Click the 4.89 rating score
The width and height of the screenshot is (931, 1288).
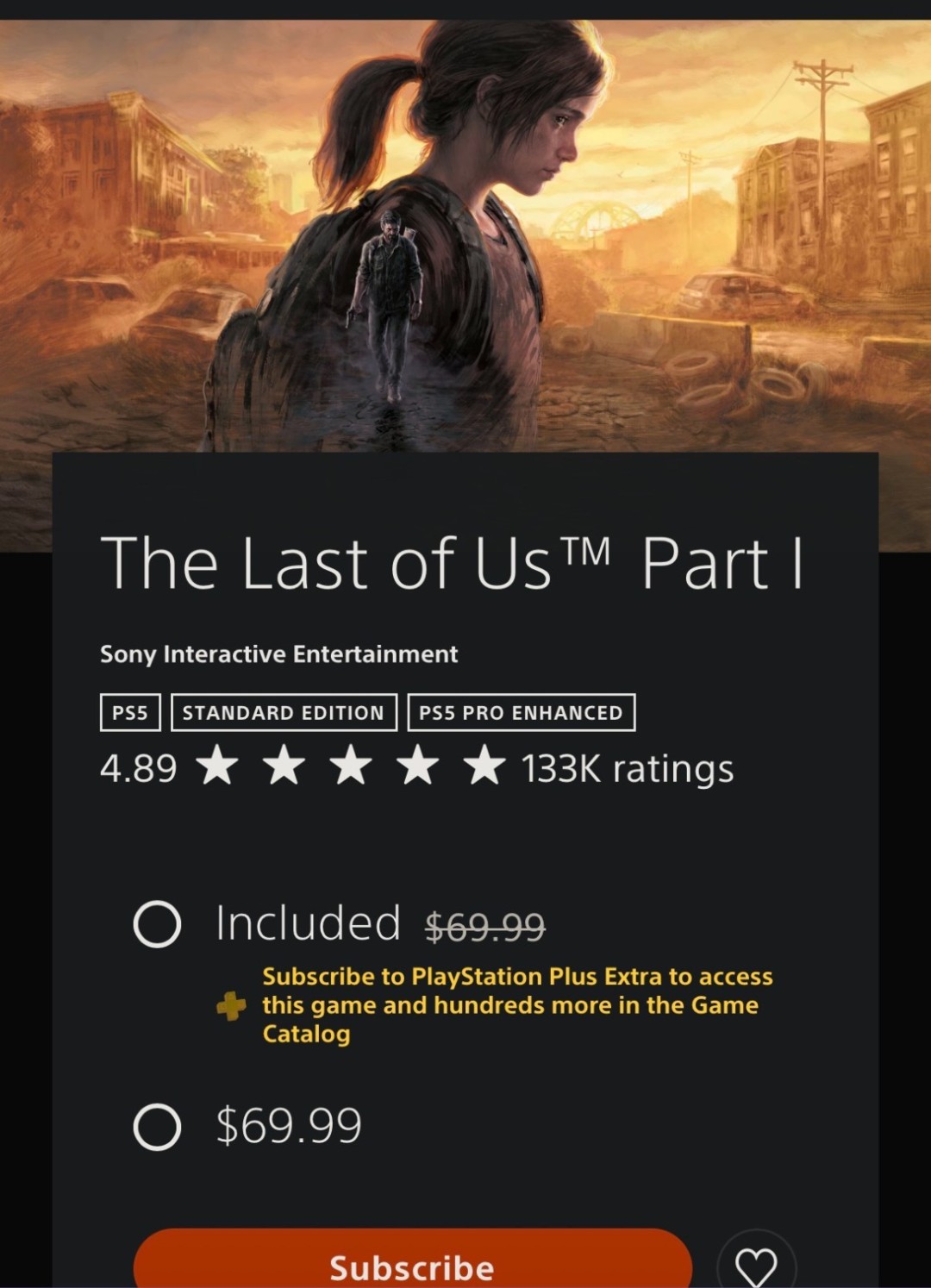click(139, 767)
